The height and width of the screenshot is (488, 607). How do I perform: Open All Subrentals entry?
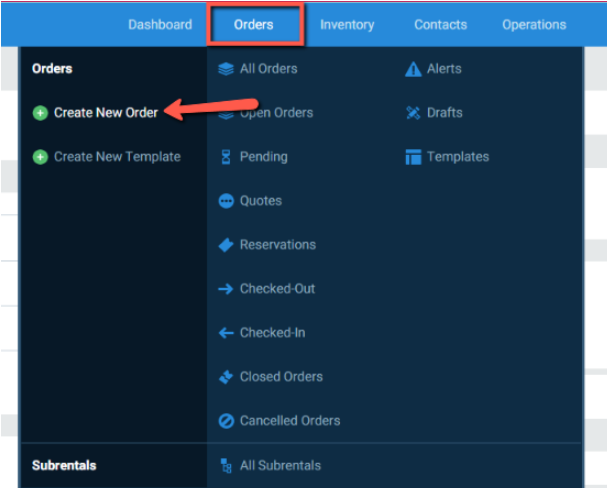280,466
